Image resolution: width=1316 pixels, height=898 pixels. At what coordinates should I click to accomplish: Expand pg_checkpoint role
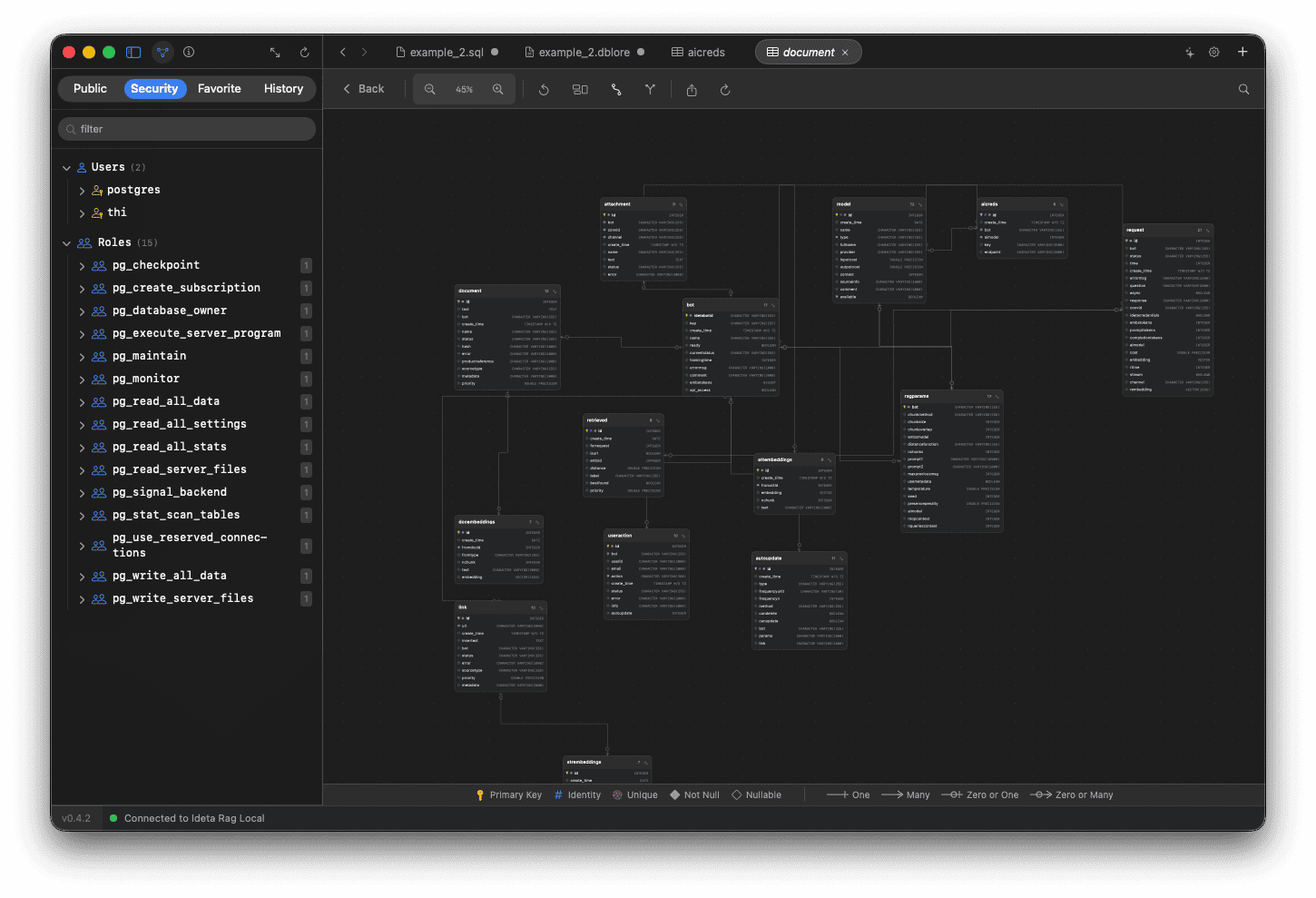pos(82,266)
